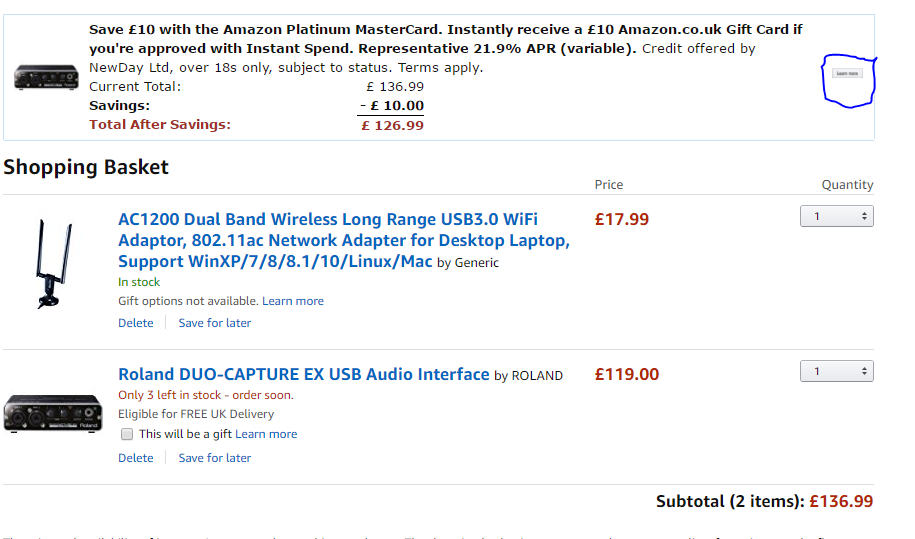The width and height of the screenshot is (915, 539).
Task: Click Learn more beside the gift checkbox
Action: coord(266,434)
